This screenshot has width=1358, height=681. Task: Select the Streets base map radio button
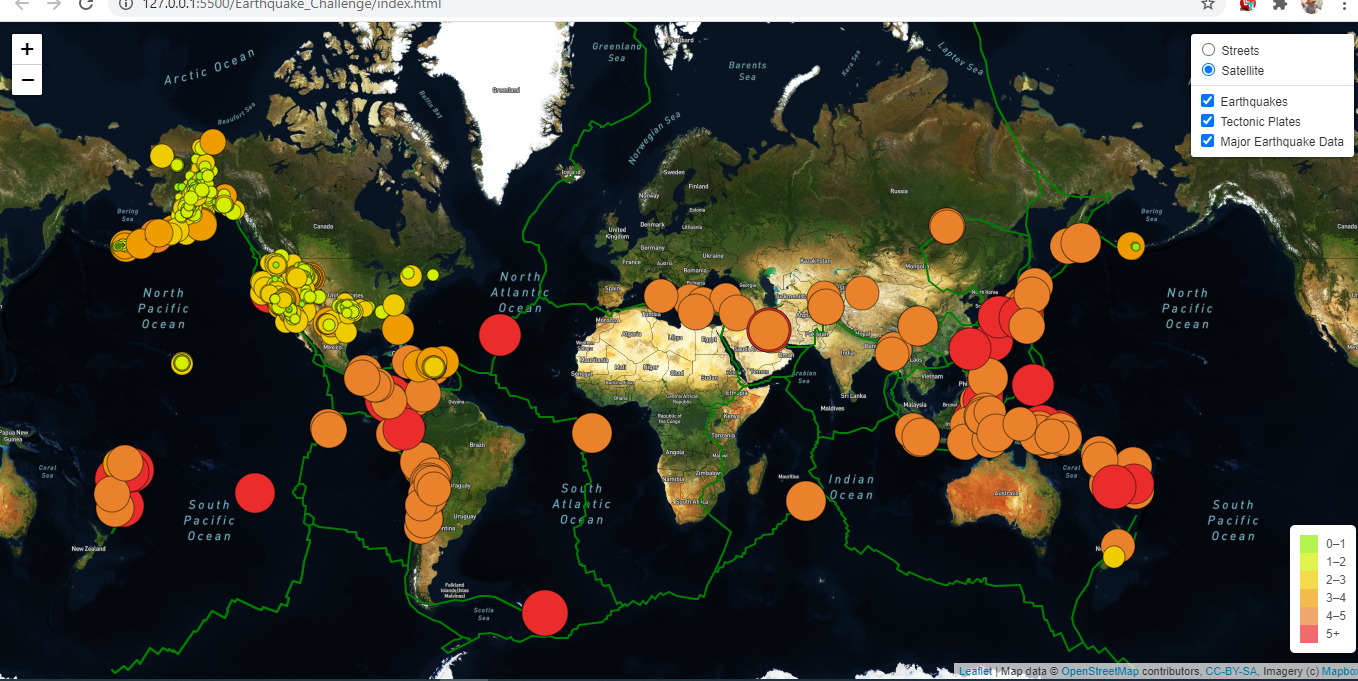(1208, 49)
